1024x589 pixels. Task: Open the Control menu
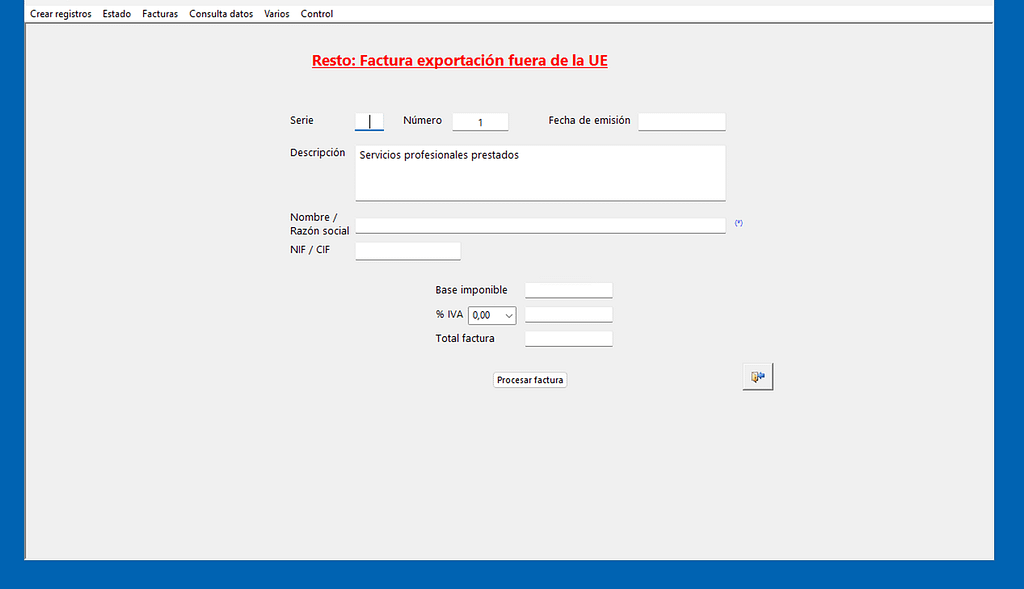coord(317,14)
